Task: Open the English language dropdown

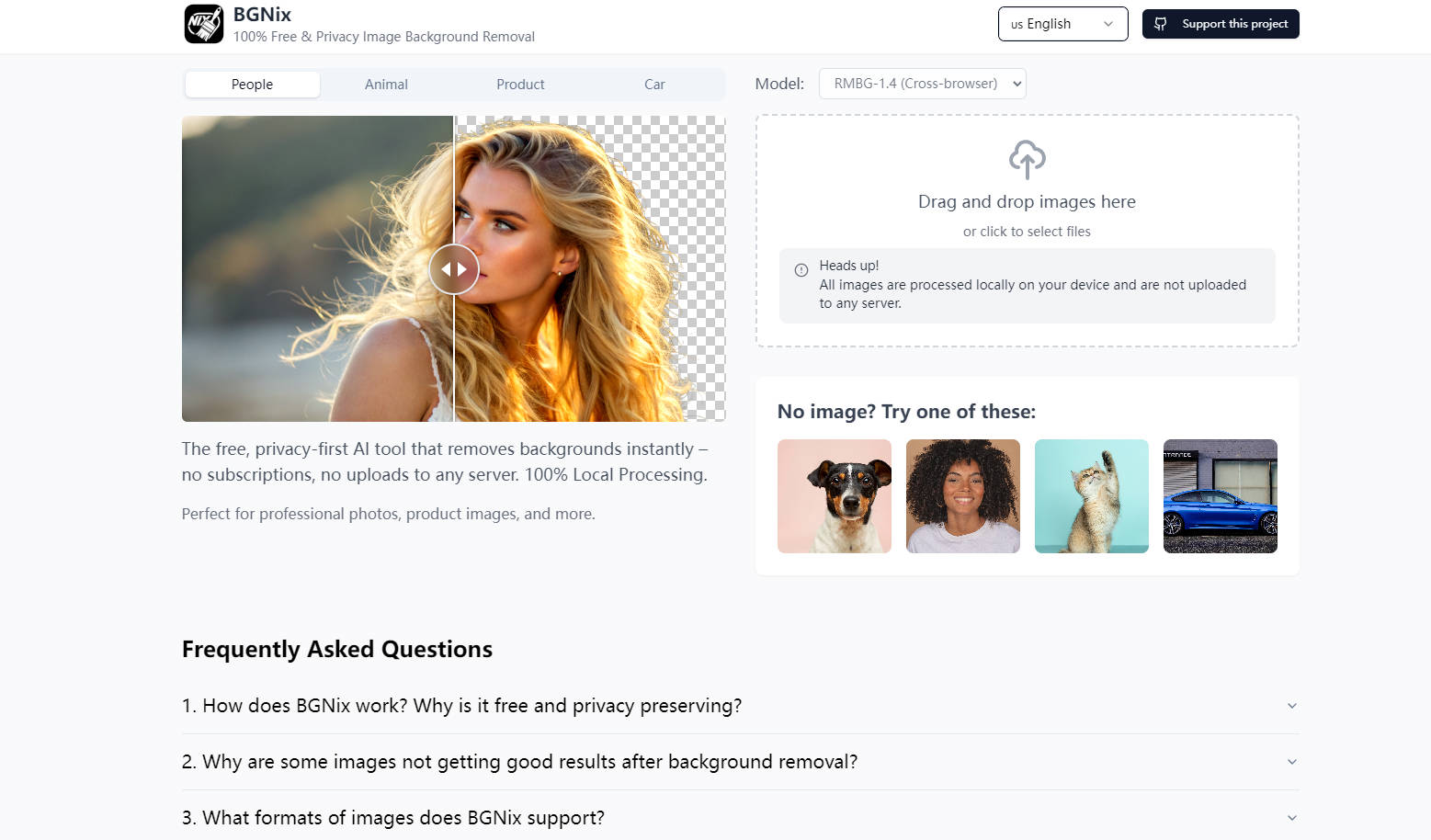Action: click(1062, 24)
